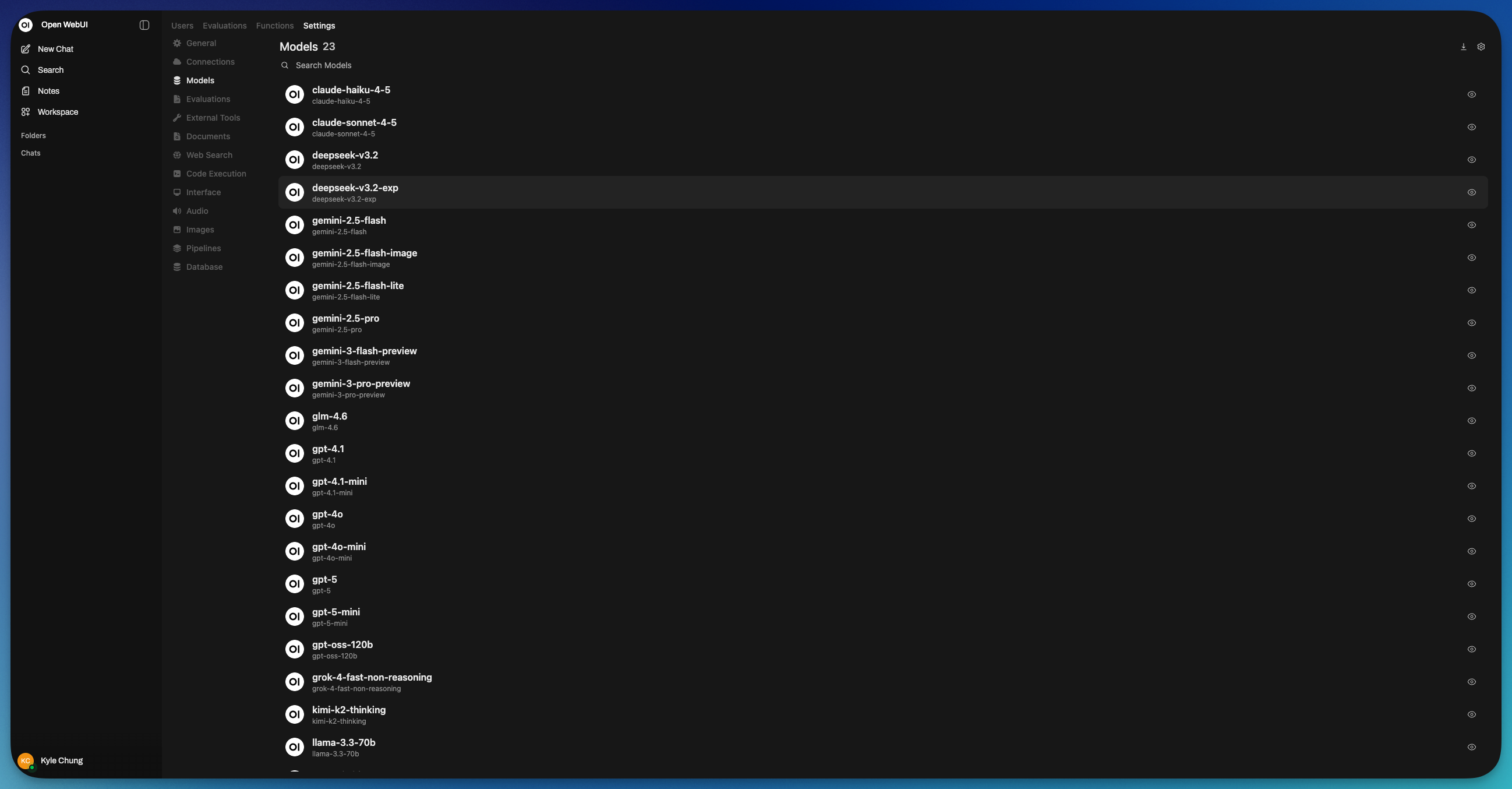Toggle visibility eye for gpt-4o model

coord(1471,519)
